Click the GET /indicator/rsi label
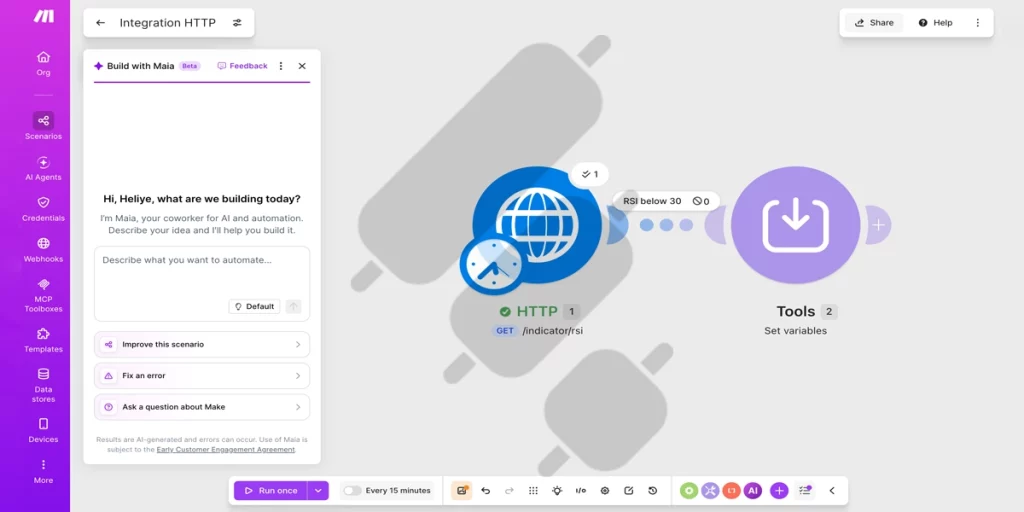 [538, 331]
